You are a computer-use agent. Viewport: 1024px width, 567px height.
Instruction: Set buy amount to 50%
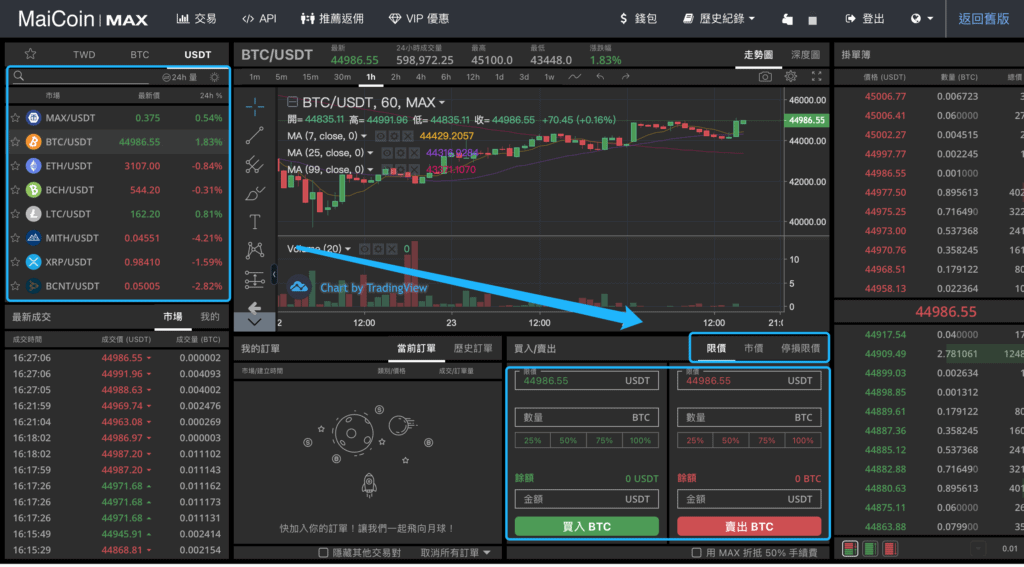568,440
